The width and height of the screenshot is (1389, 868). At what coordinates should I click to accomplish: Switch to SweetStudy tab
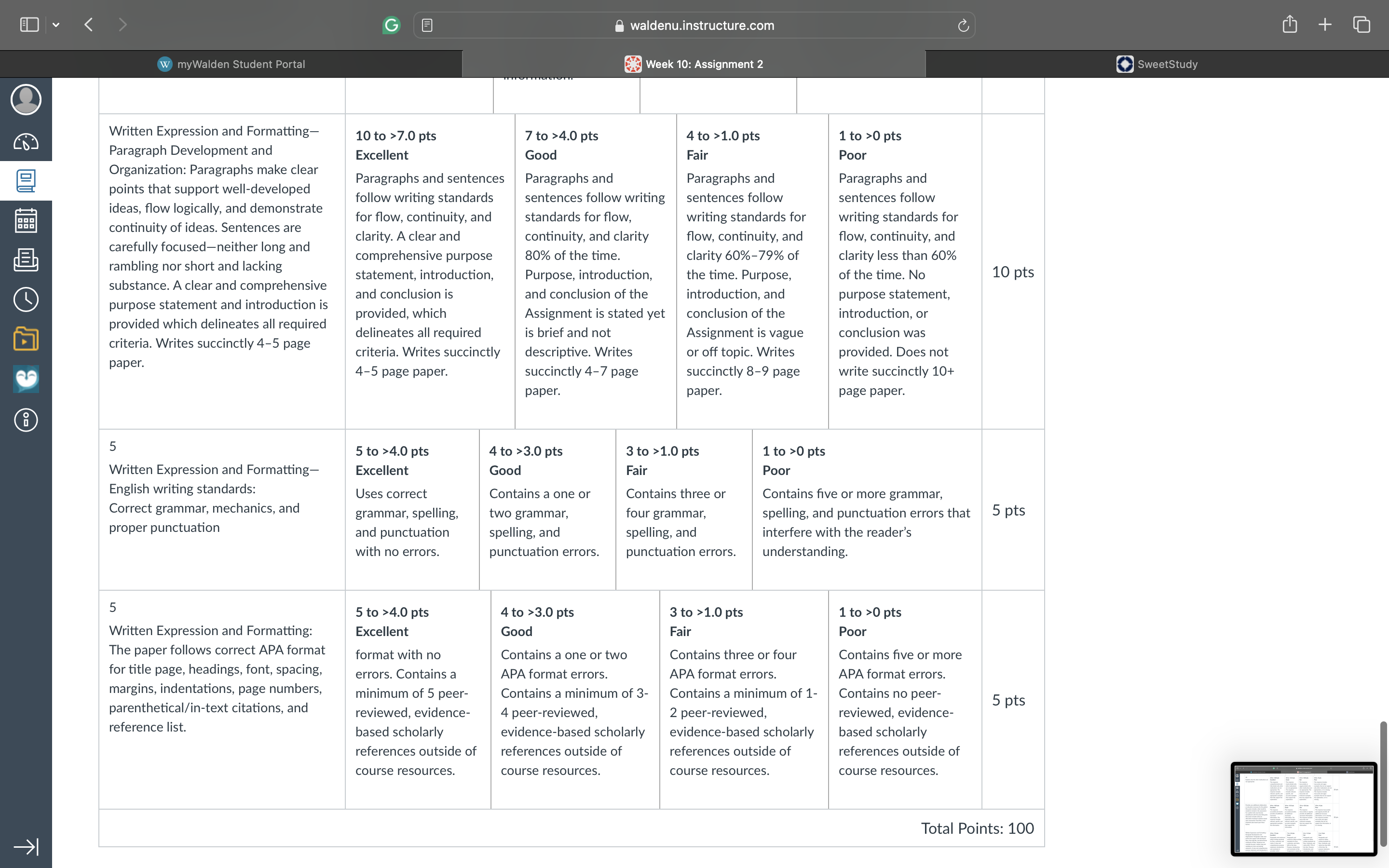coord(1157,64)
